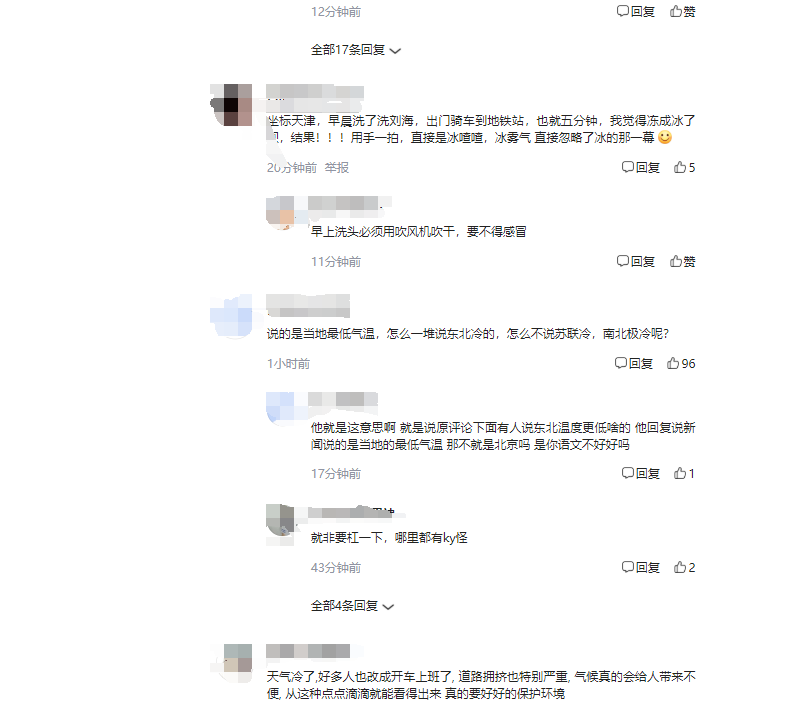Expand 全部4条回复 replies
The image size is (796, 708).
(x=352, y=606)
